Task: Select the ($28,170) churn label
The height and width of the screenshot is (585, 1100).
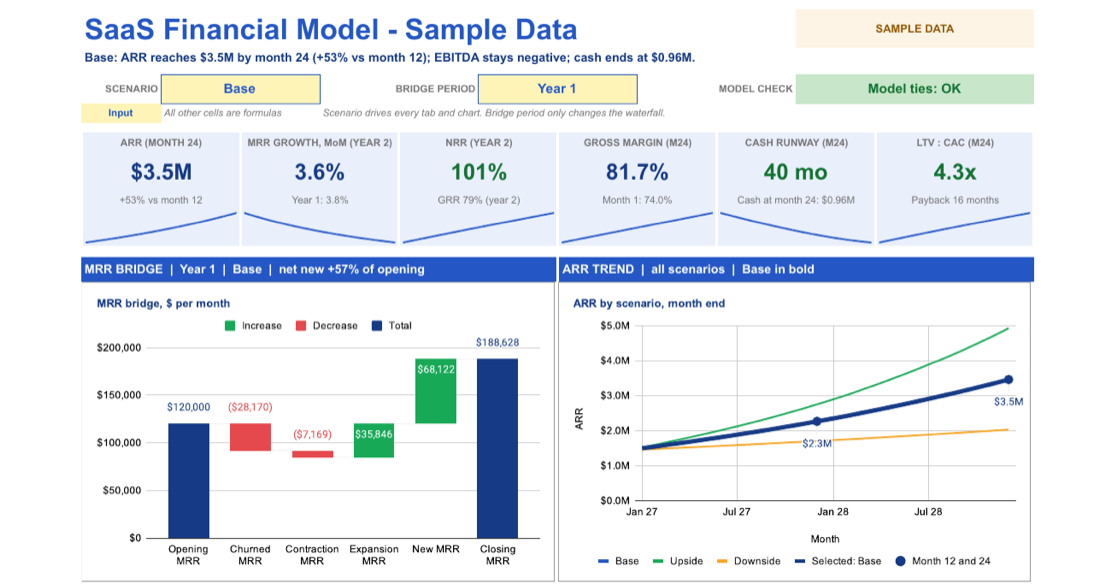Action: coord(250,407)
